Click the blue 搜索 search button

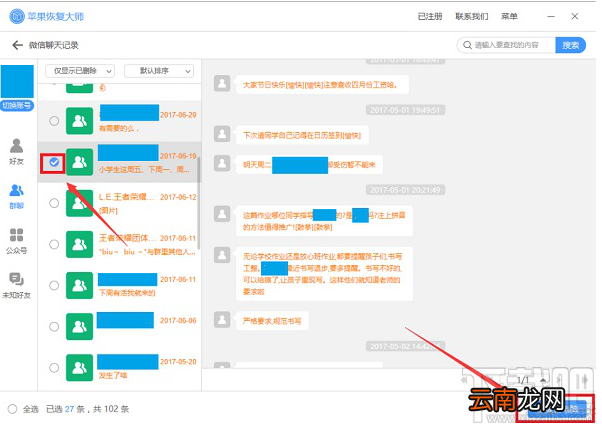[x=571, y=45]
